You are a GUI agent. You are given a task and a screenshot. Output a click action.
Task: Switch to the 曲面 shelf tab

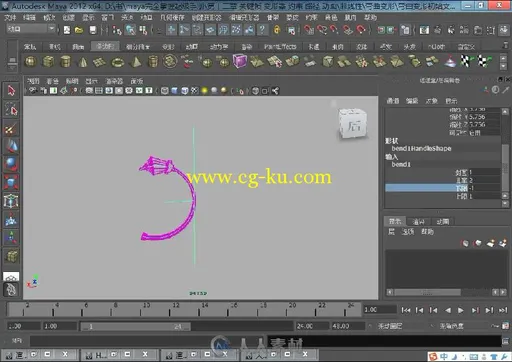tap(78, 47)
